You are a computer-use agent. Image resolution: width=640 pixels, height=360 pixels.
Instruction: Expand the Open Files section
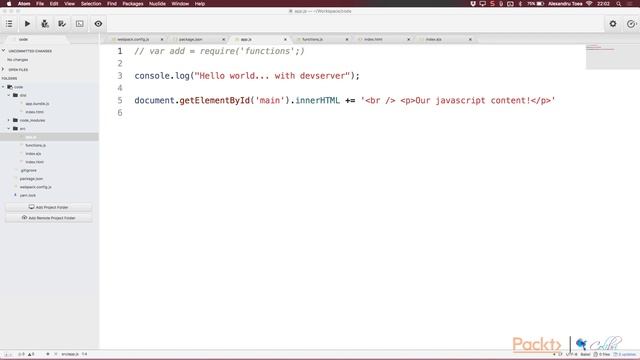pyautogui.click(x=4, y=69)
